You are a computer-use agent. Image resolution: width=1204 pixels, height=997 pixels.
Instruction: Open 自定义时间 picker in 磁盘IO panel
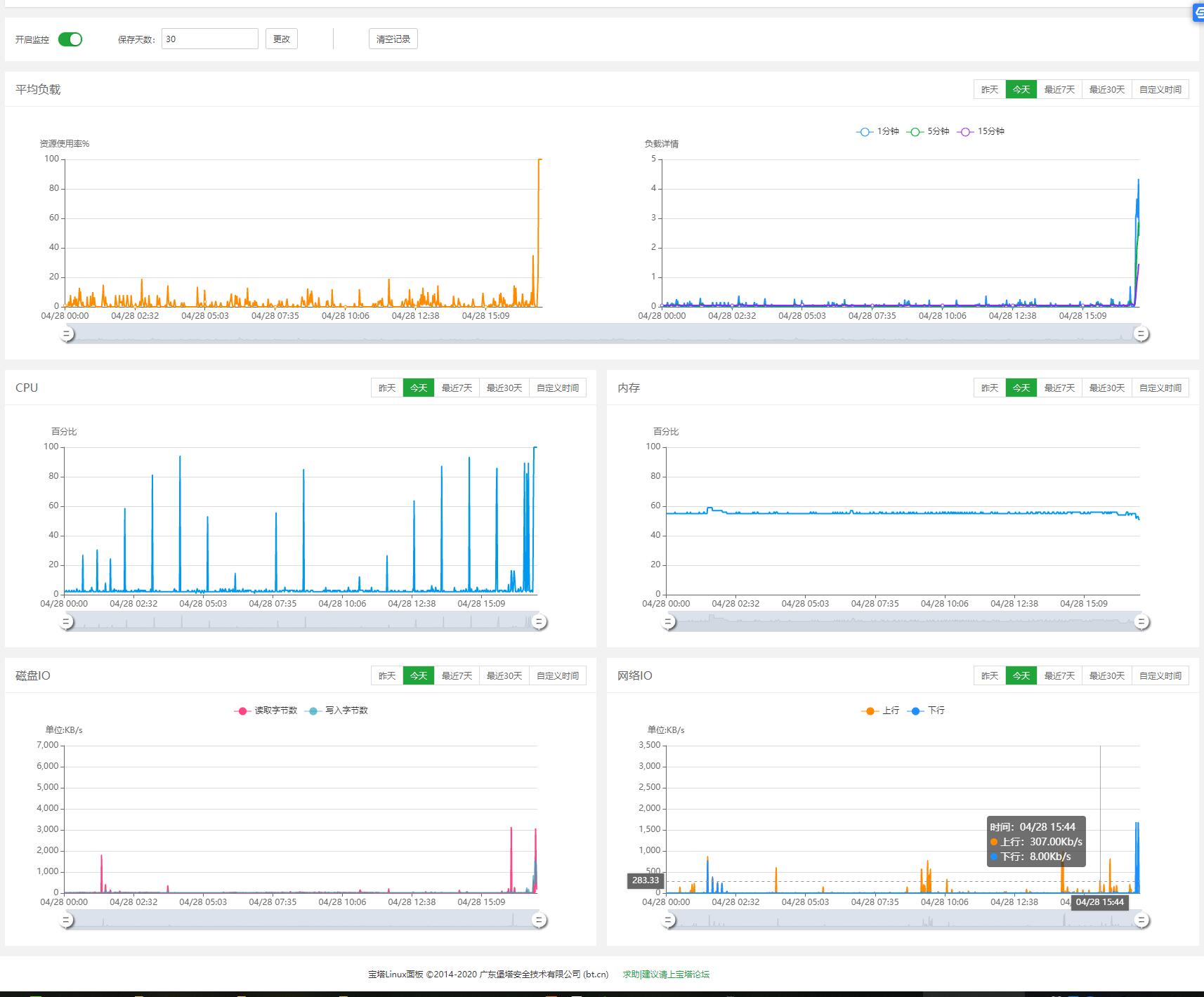coord(557,676)
